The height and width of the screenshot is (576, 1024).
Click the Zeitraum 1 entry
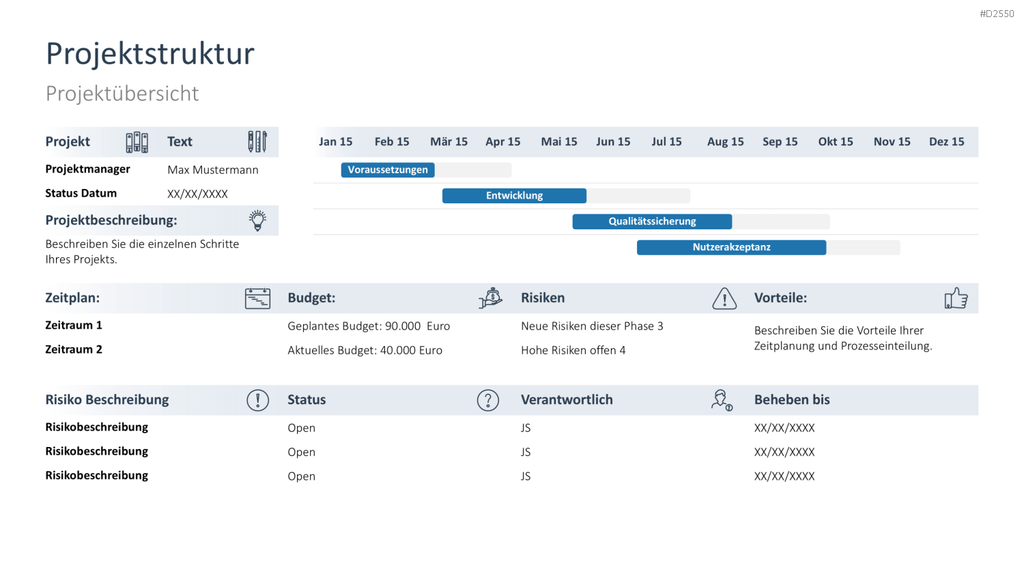(x=74, y=325)
